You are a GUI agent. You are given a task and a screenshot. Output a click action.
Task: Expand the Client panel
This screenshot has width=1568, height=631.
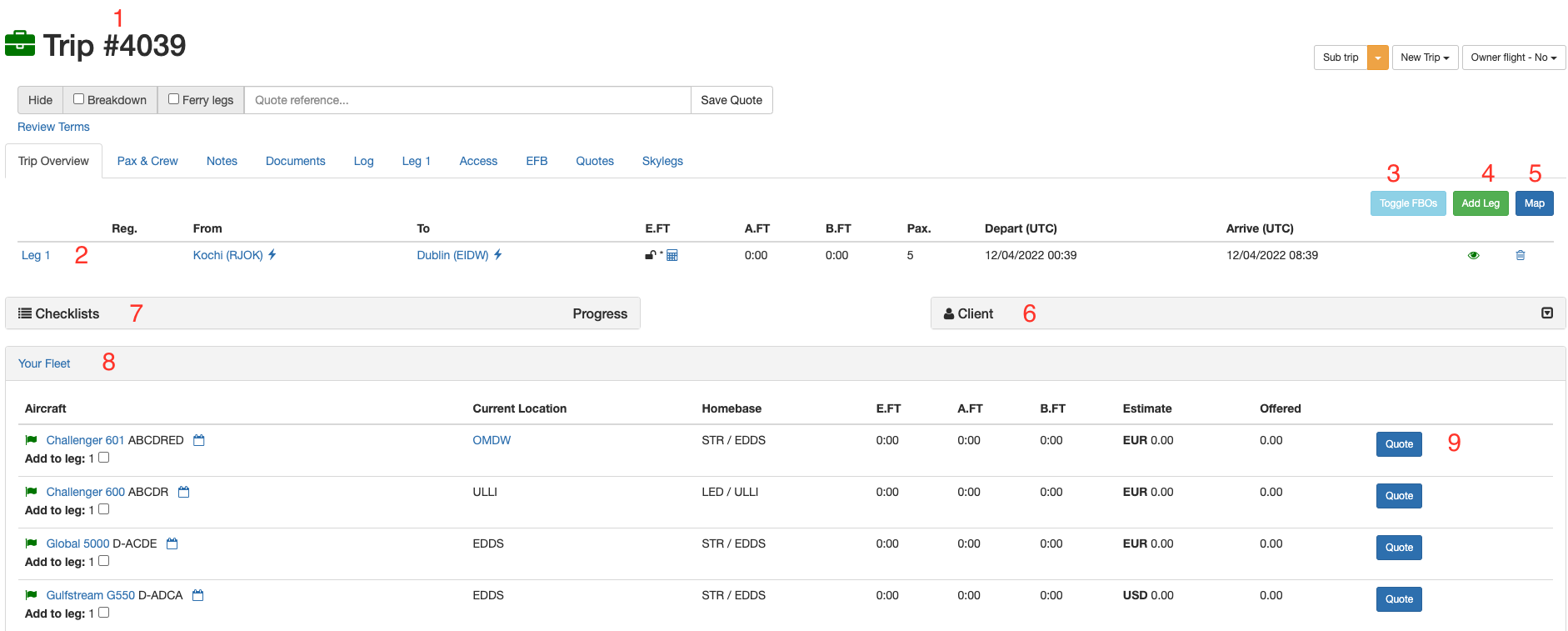click(1546, 313)
